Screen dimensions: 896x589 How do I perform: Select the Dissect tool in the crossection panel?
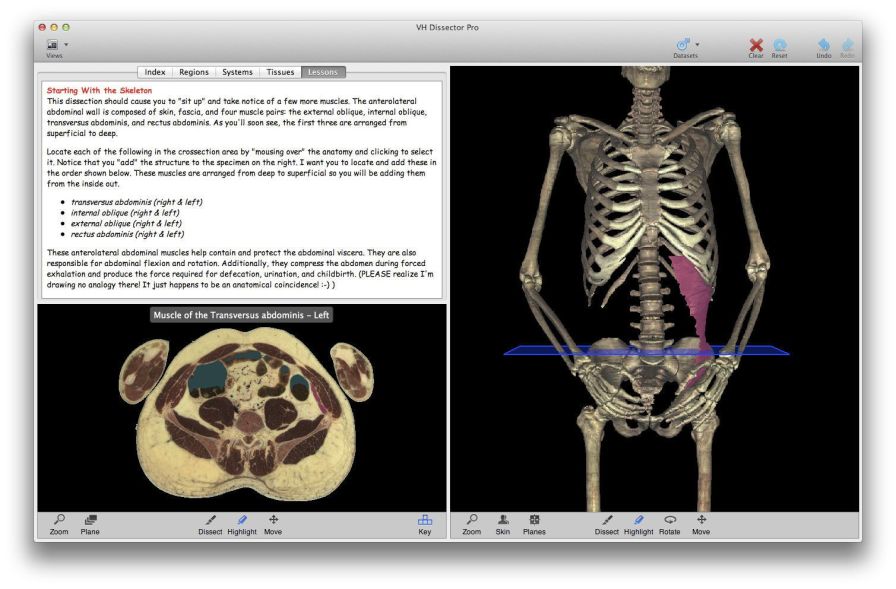pyautogui.click(x=210, y=522)
